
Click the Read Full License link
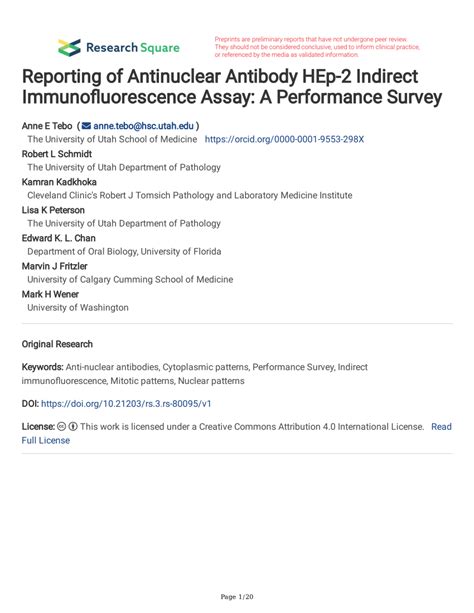[237, 433]
